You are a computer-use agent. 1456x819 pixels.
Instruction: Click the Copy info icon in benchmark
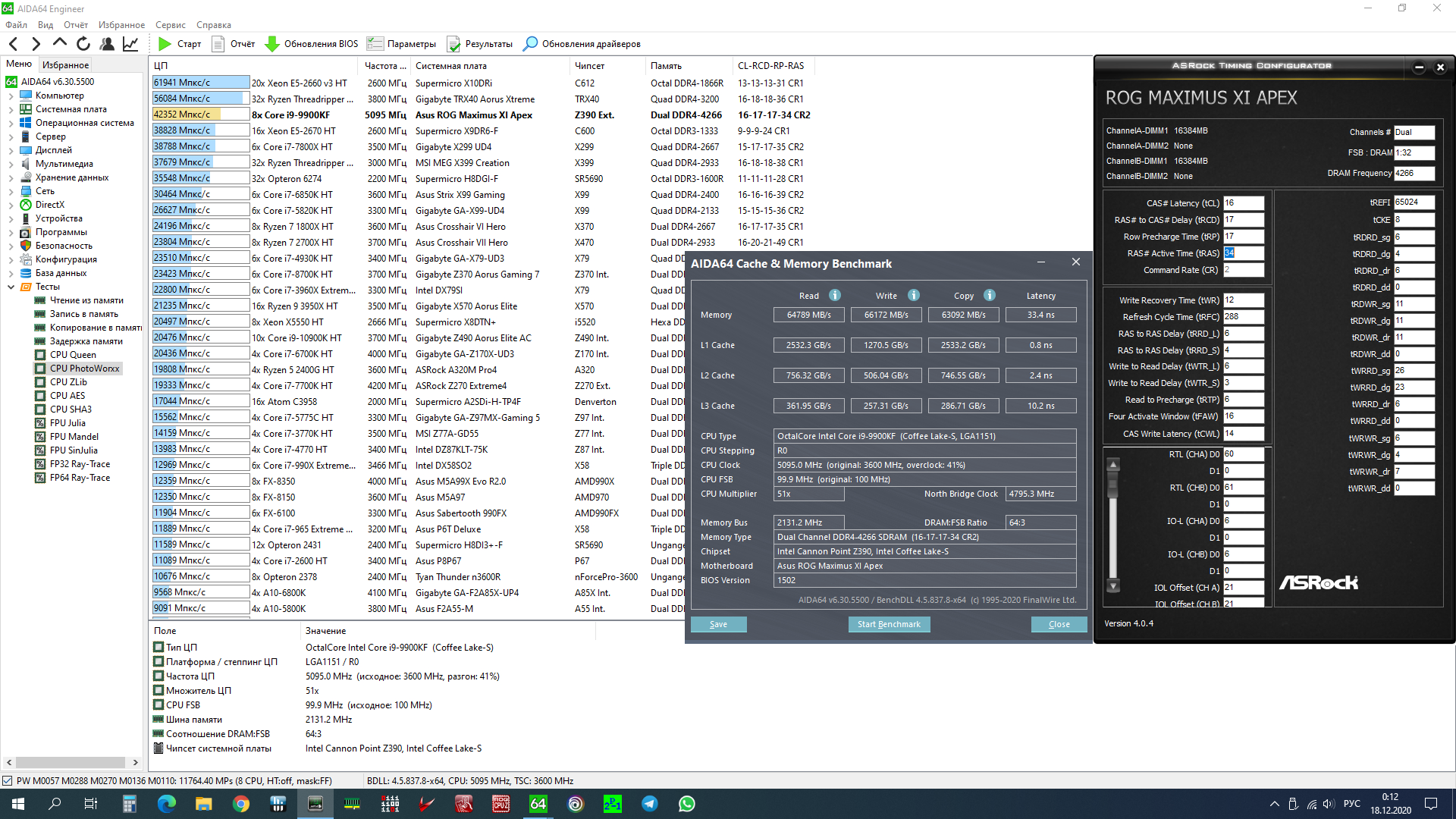click(x=989, y=295)
